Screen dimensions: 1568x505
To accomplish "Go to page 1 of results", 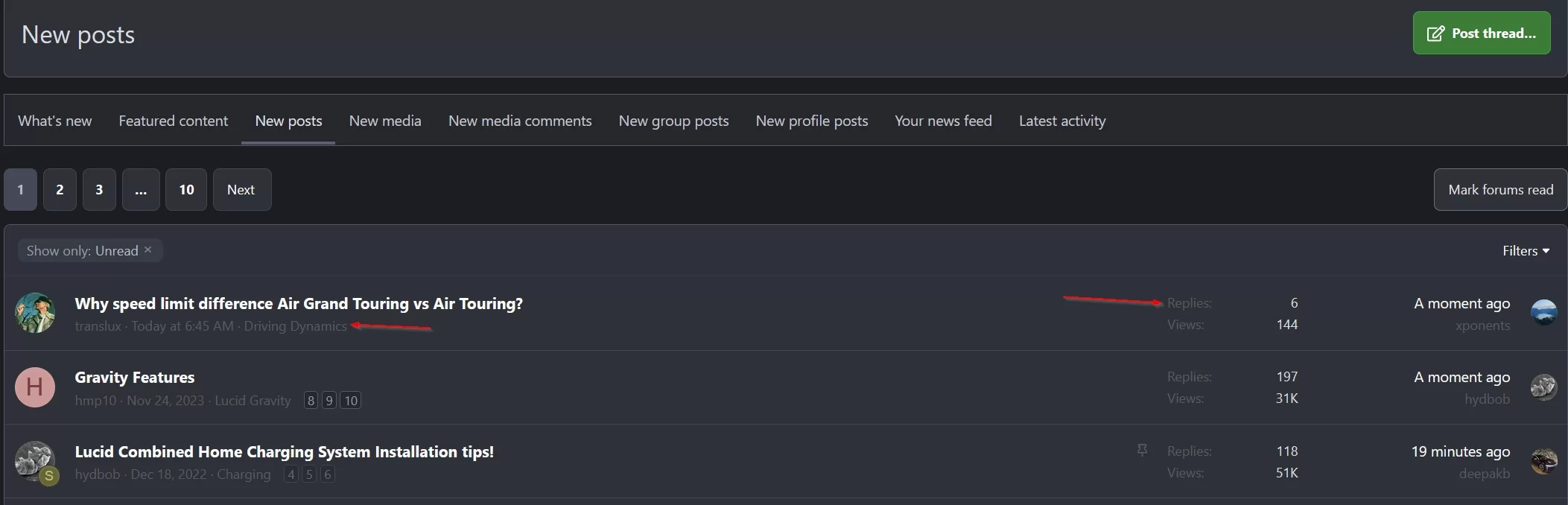I will tap(20, 190).
